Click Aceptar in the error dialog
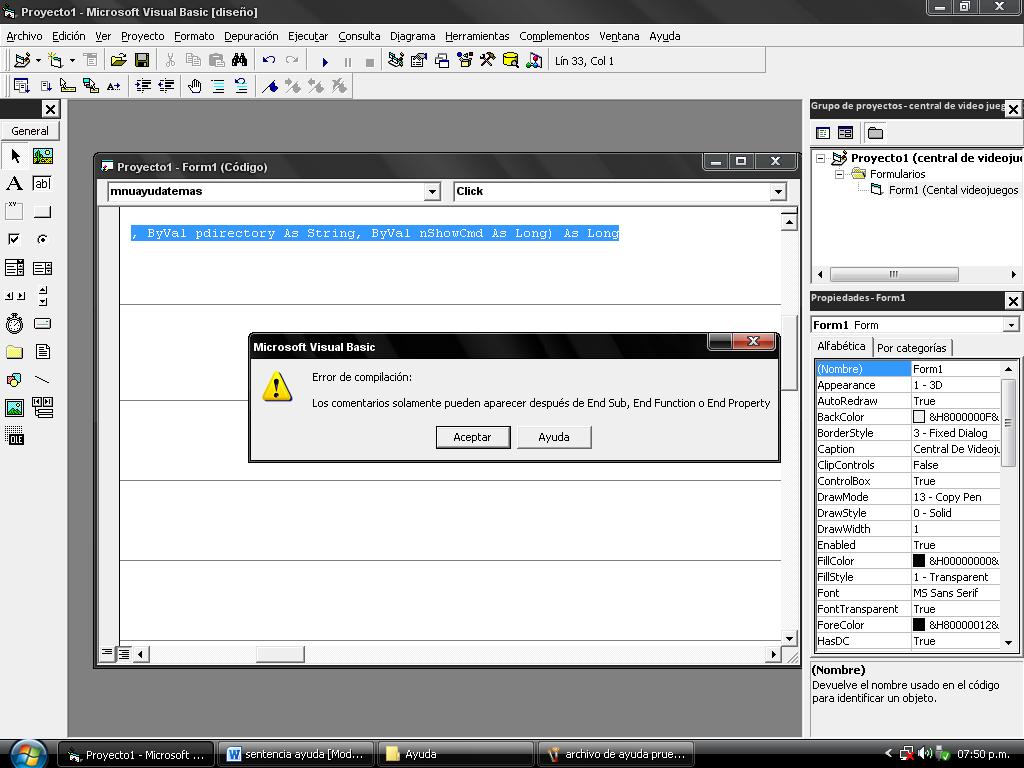 472,438
